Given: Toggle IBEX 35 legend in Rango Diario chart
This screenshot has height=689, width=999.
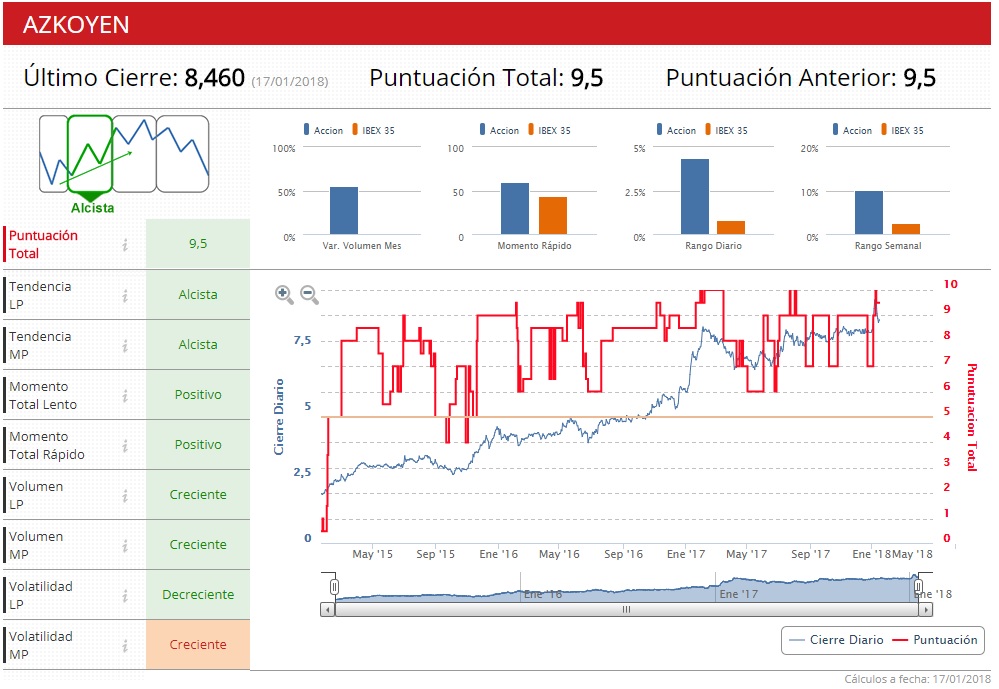Looking at the screenshot, I should 726,130.
